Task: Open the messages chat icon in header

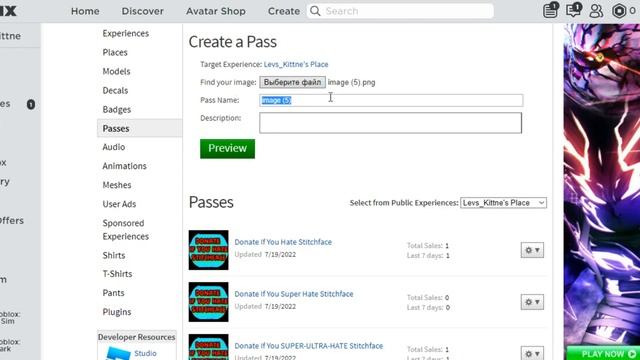Action: coord(573,10)
